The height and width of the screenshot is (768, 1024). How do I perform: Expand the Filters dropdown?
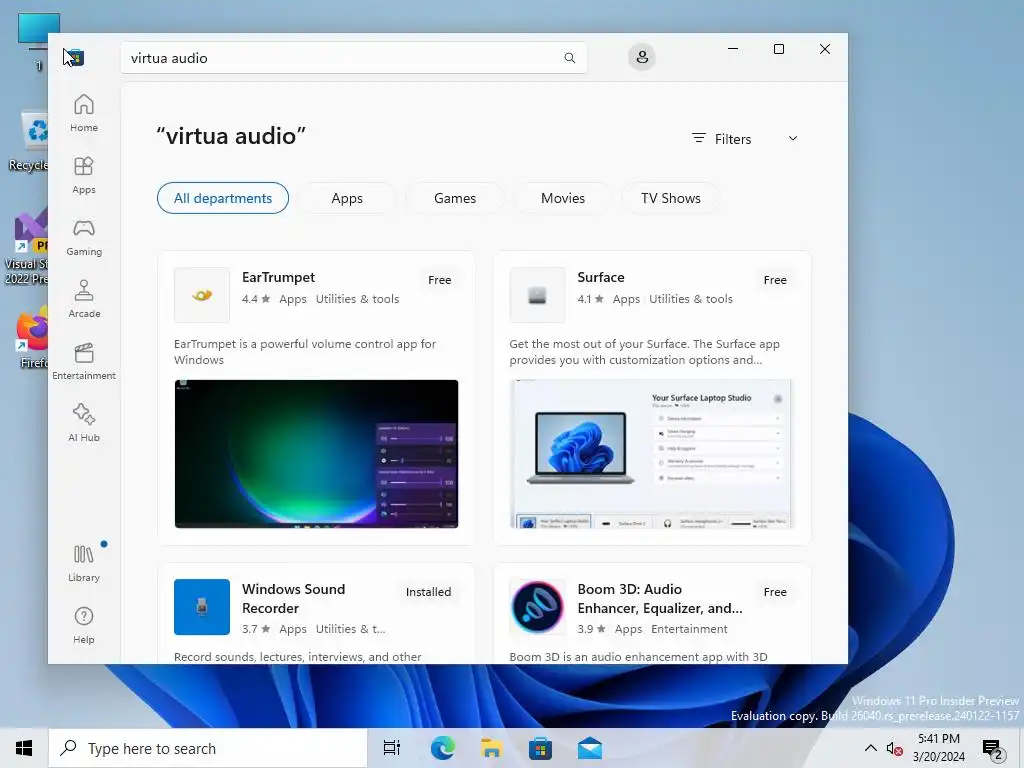pyautogui.click(x=745, y=138)
